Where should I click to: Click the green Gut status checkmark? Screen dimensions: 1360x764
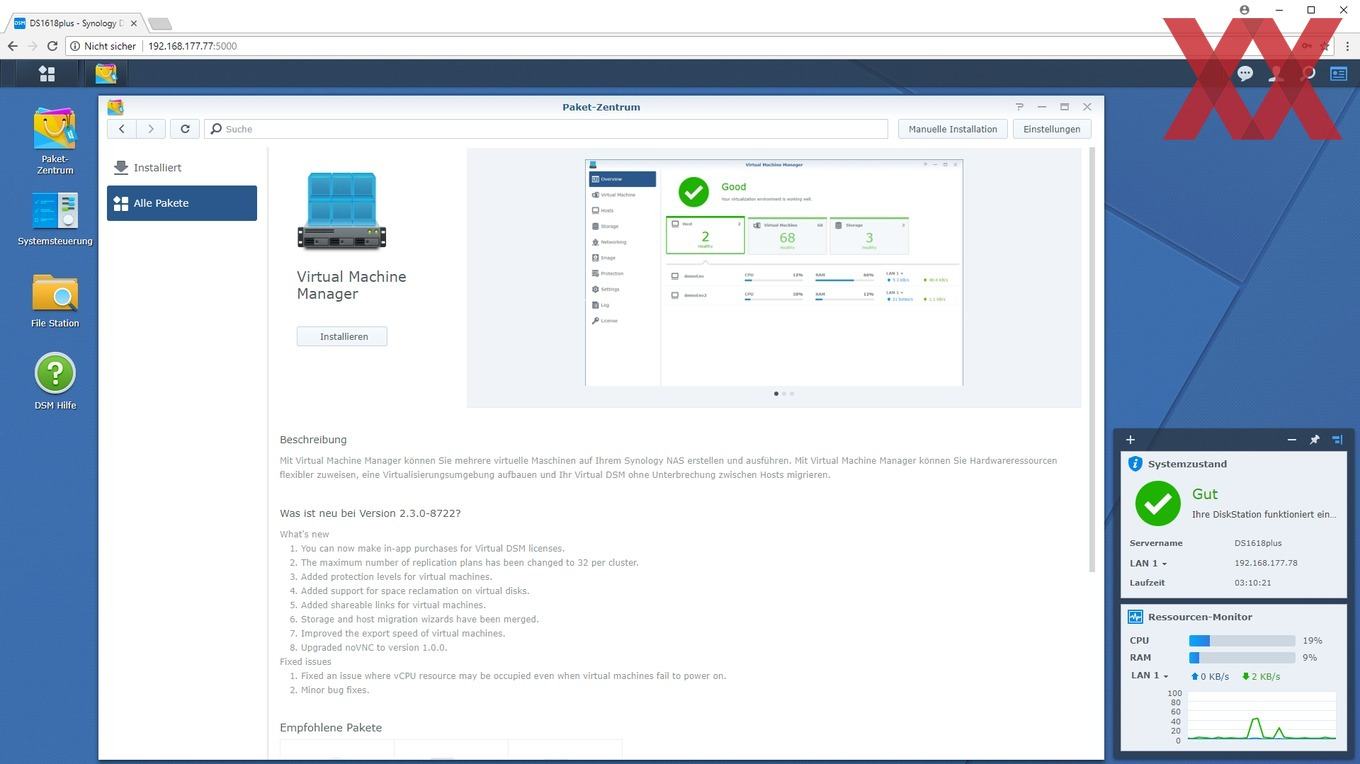[1158, 503]
